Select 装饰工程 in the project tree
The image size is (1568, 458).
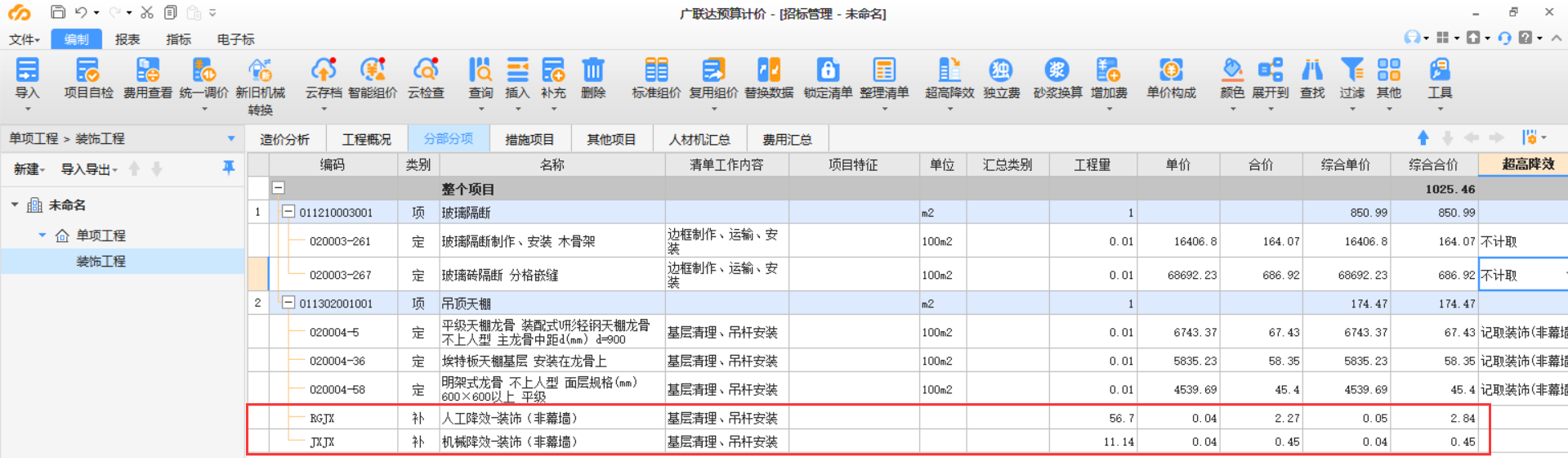pos(101,262)
